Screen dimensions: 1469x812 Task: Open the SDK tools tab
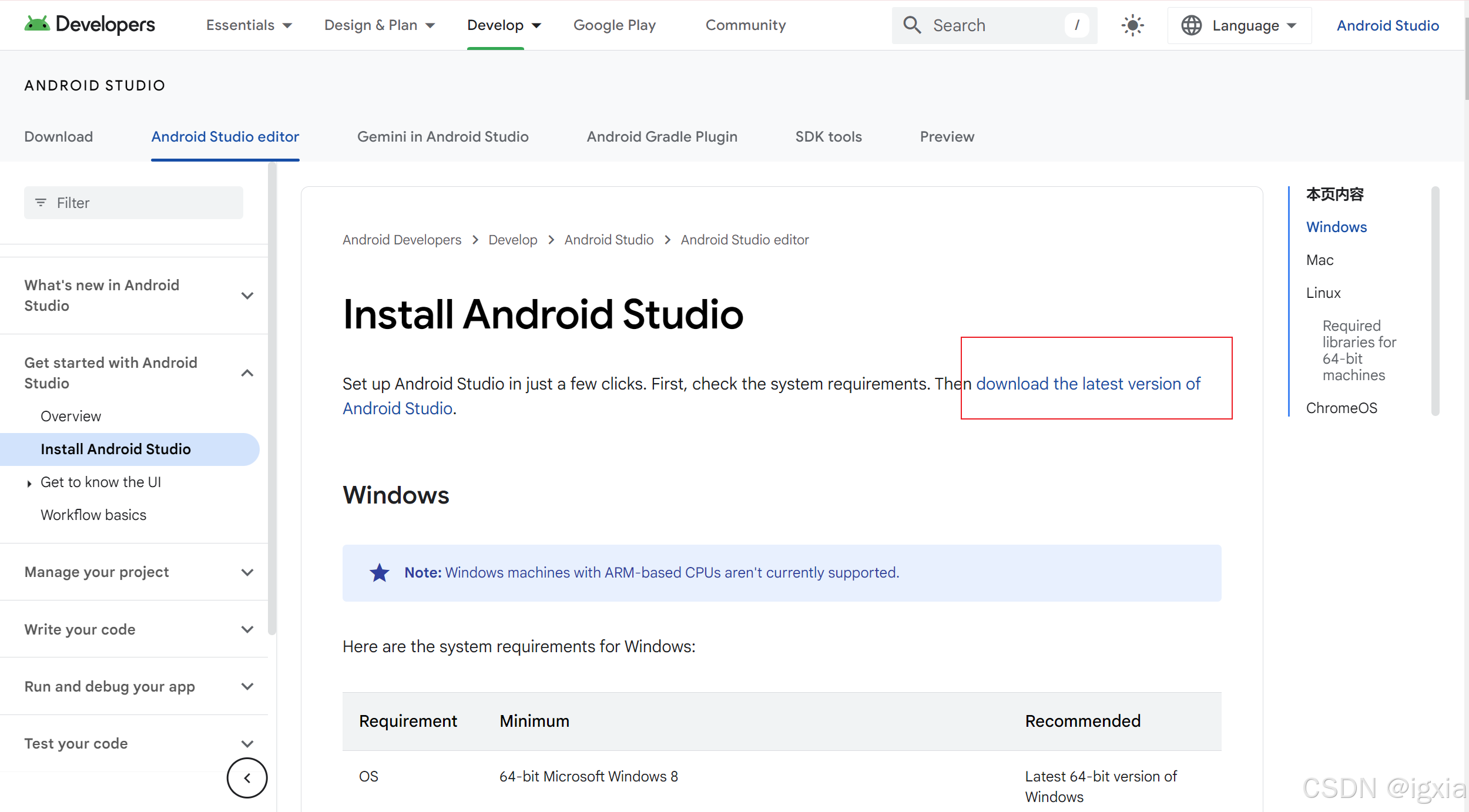pos(829,136)
